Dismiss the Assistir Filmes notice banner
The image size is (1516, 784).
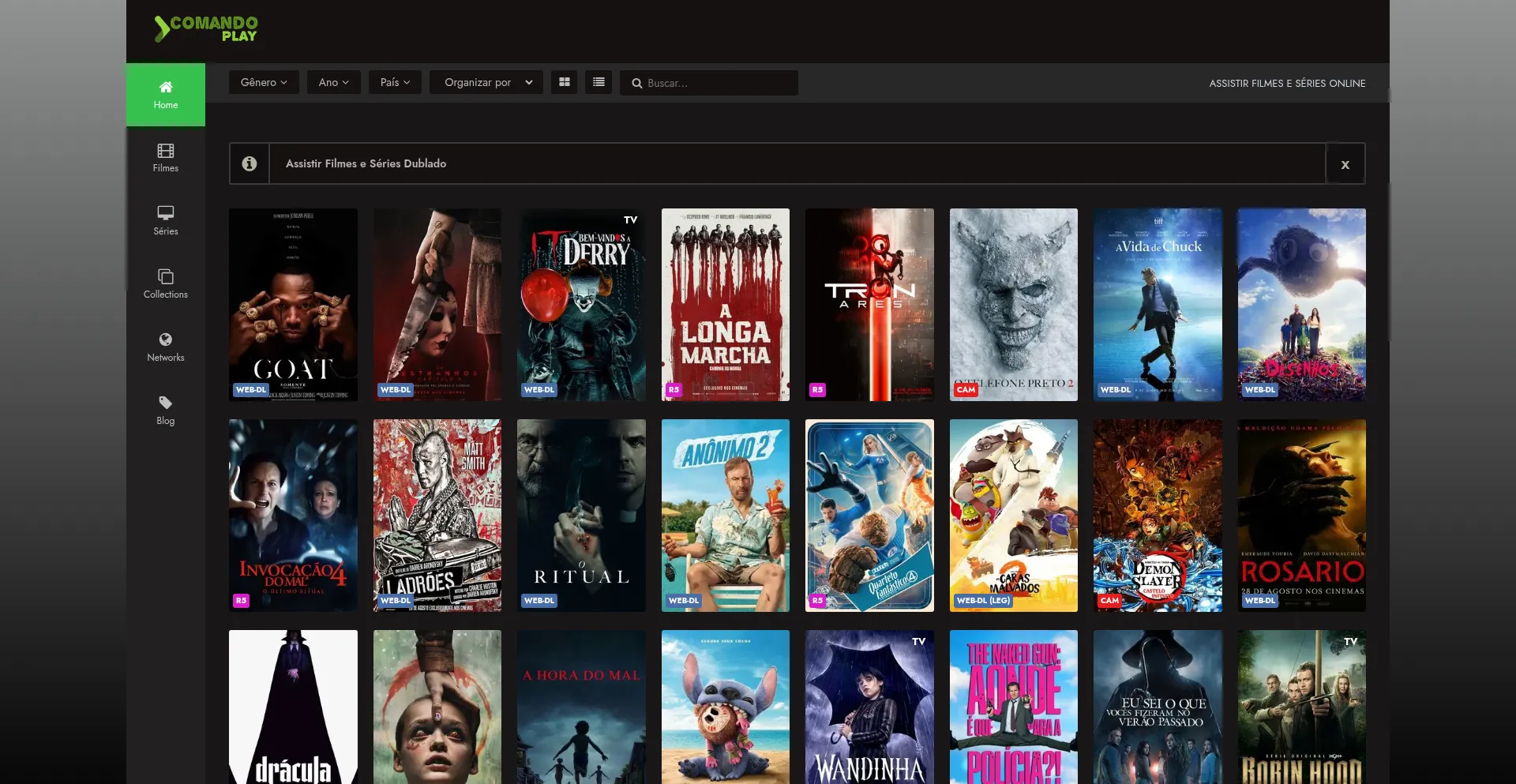click(x=1345, y=164)
